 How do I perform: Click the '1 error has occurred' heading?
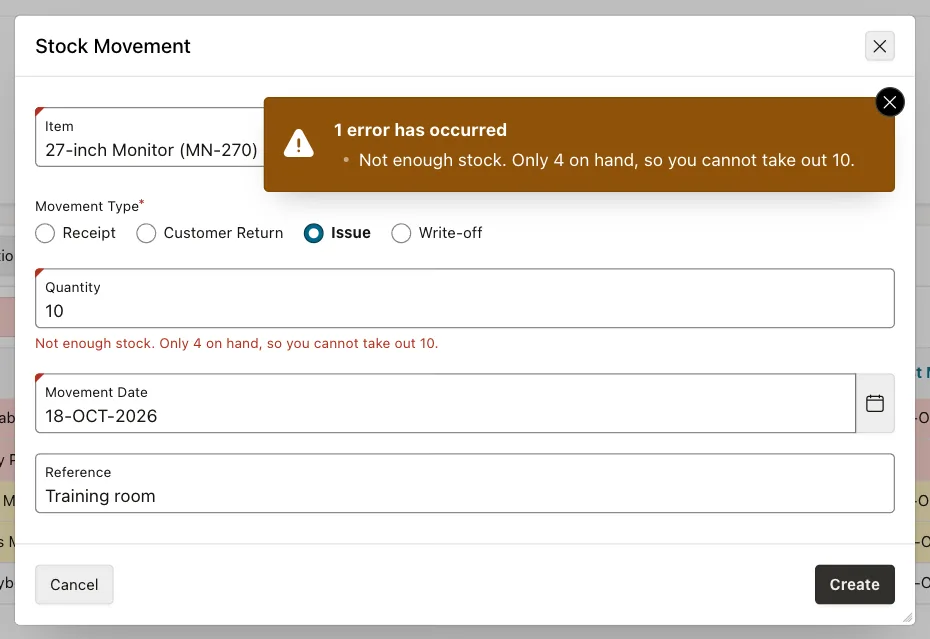(420, 130)
